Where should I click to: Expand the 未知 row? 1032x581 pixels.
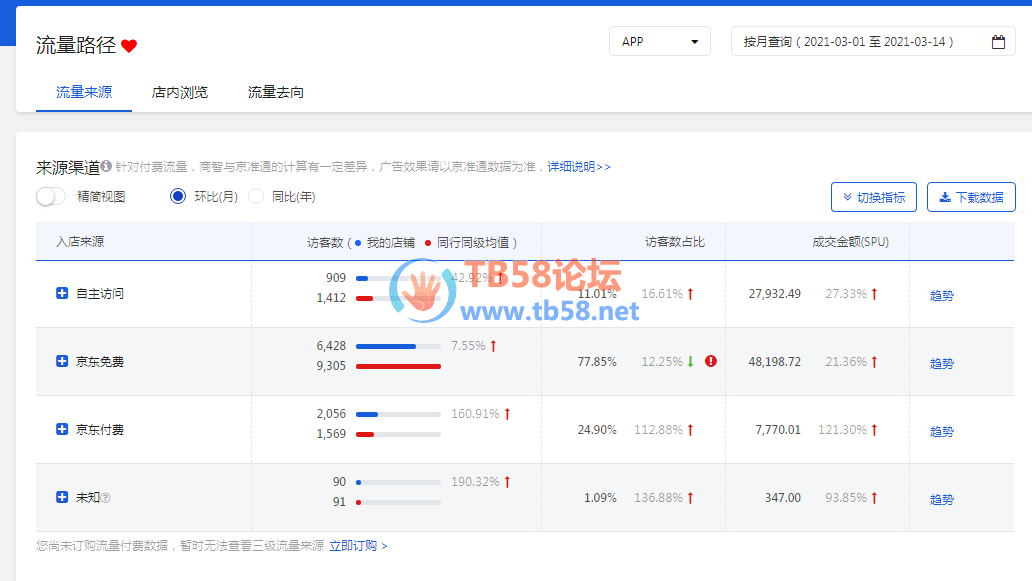62,497
